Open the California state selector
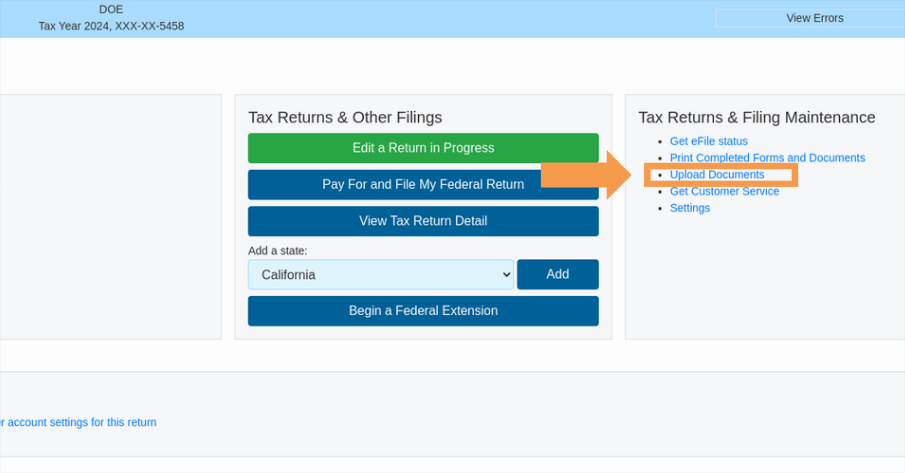 tap(380, 275)
